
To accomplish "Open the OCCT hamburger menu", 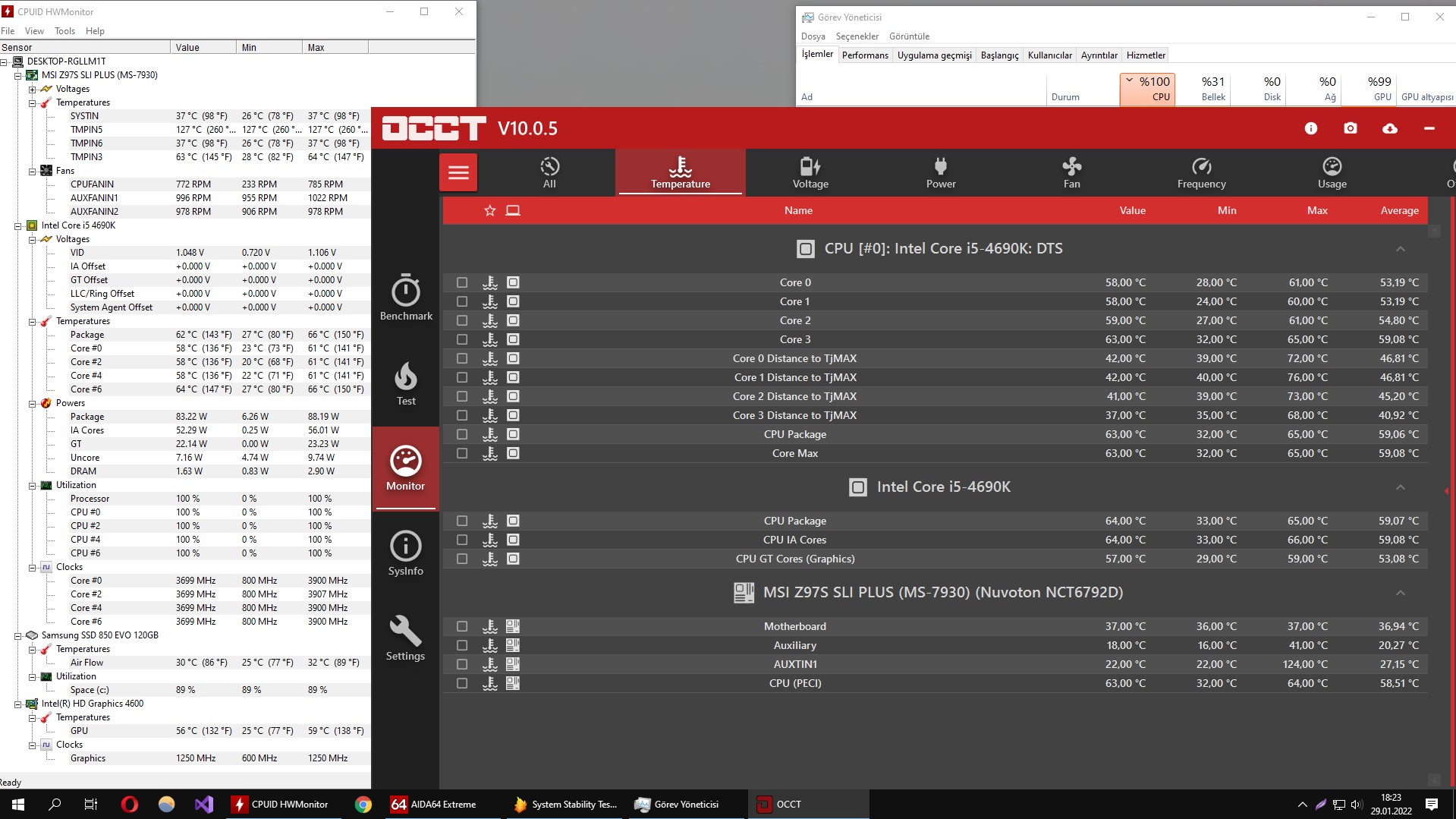I will 458,172.
